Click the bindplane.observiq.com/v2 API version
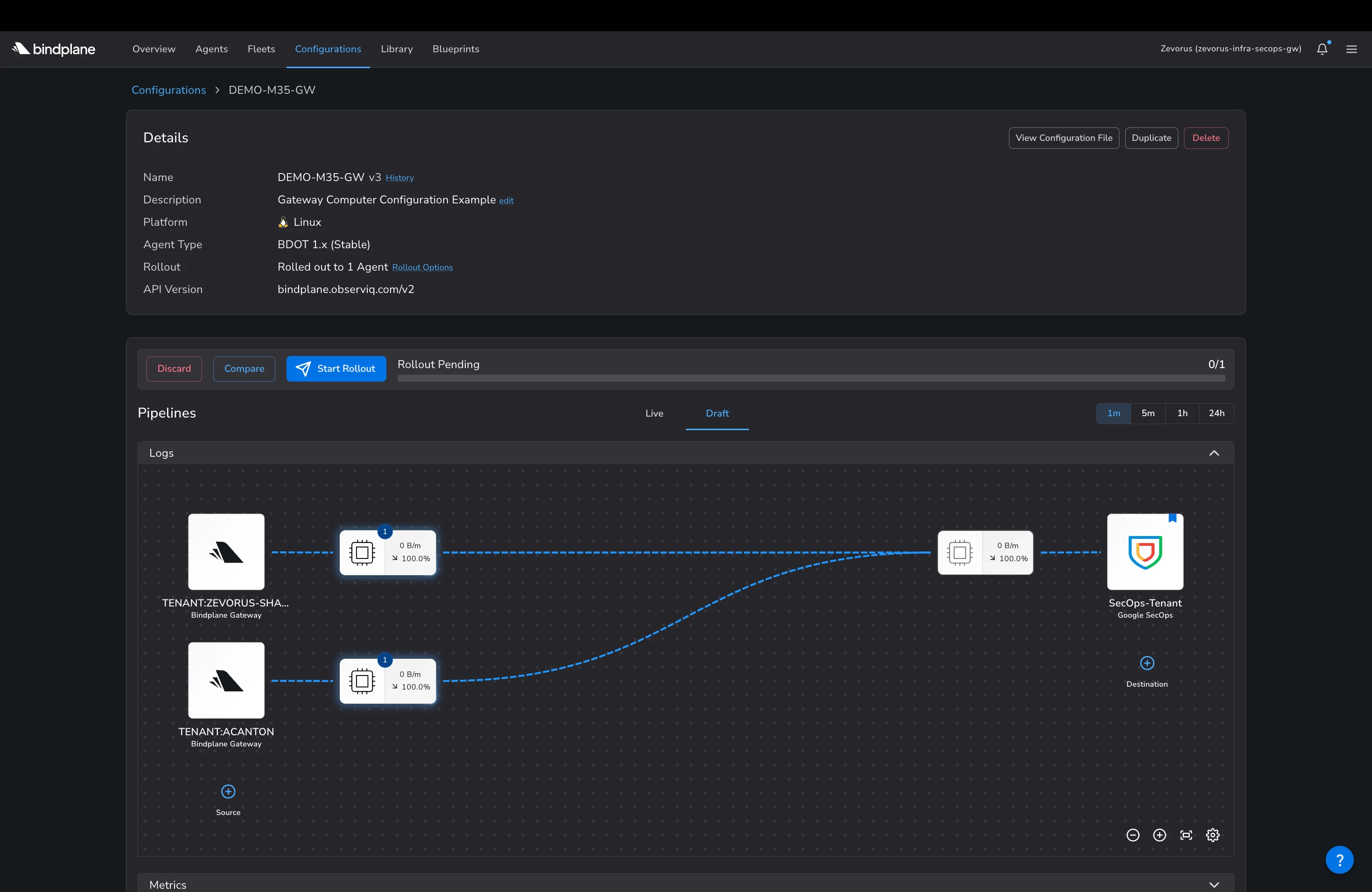 pos(346,289)
